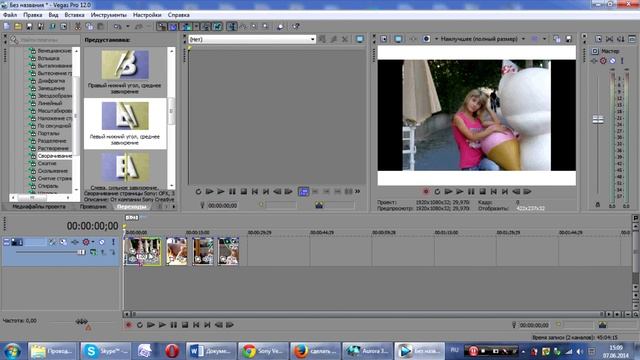Pick the Левый нижний угол preset thumbnail
Screen dimensions: 640x360
point(125,116)
